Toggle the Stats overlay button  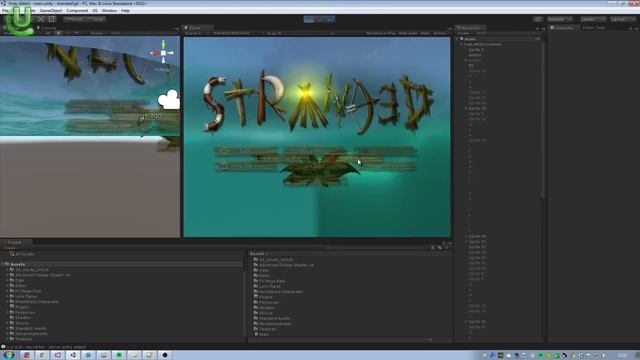425,33
